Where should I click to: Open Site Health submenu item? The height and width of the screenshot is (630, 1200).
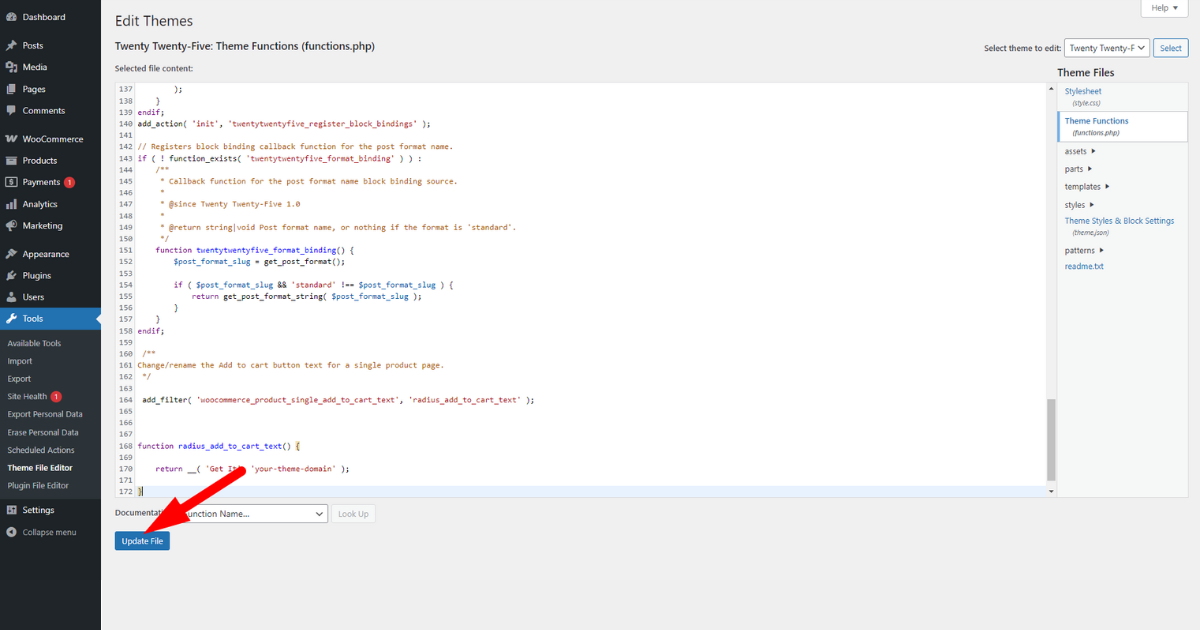(x=27, y=397)
